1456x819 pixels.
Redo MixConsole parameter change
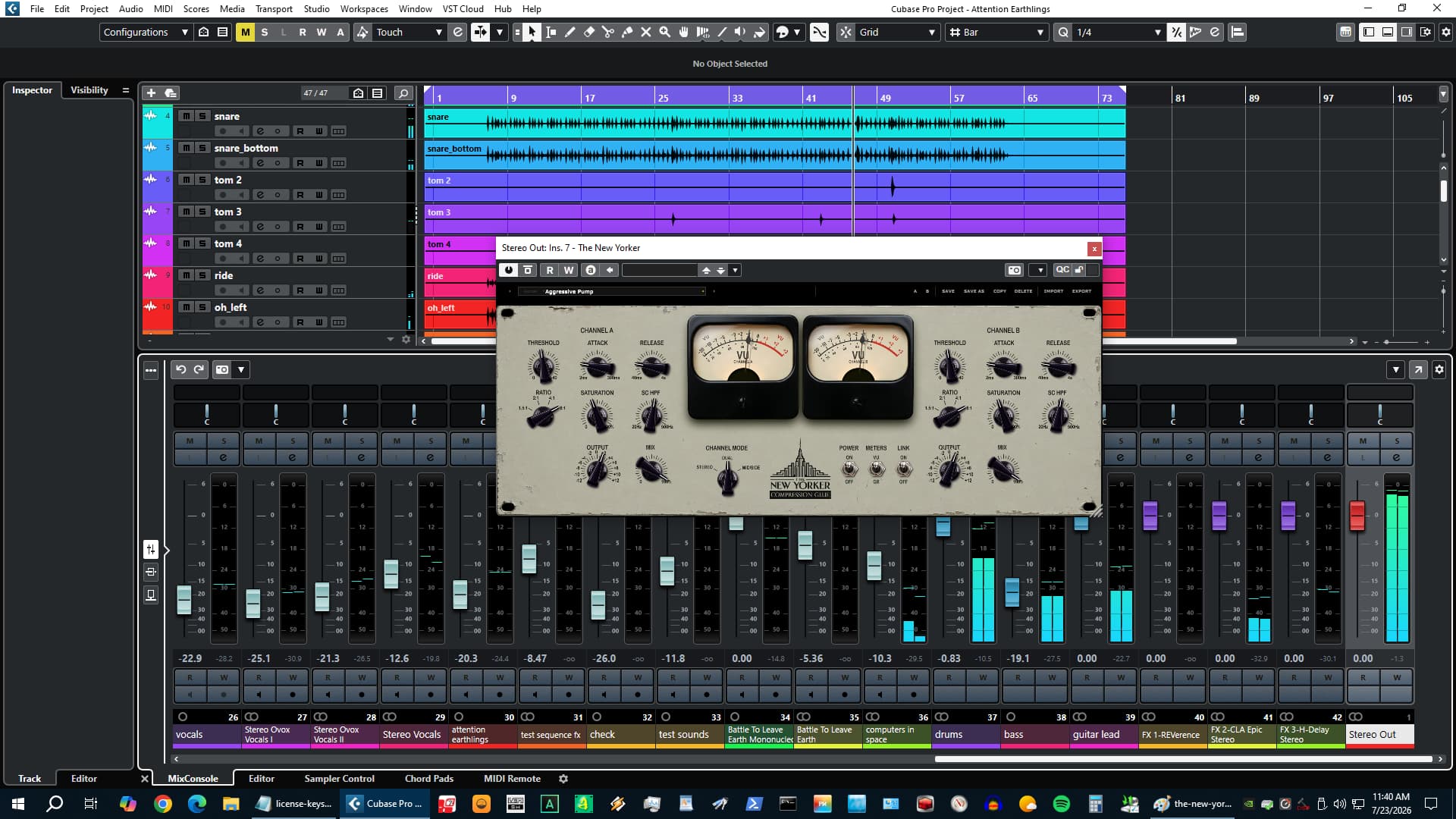199,369
